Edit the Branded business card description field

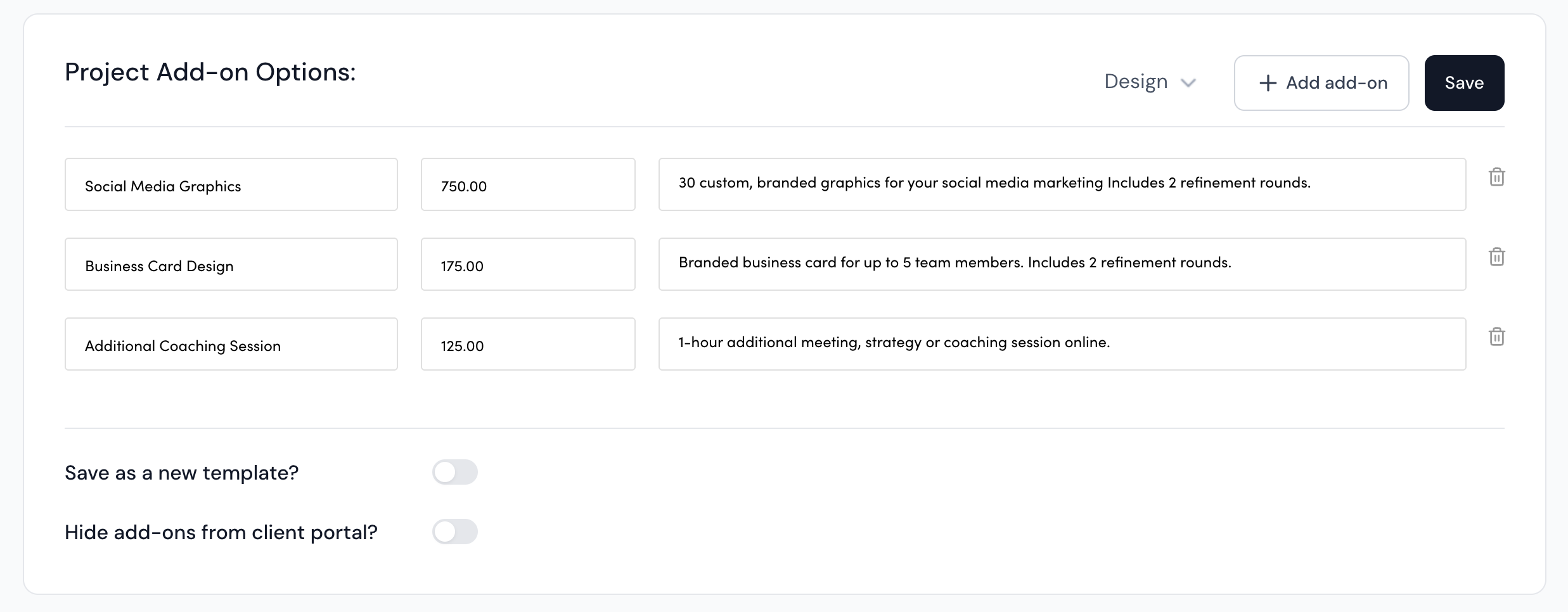pos(1062,264)
